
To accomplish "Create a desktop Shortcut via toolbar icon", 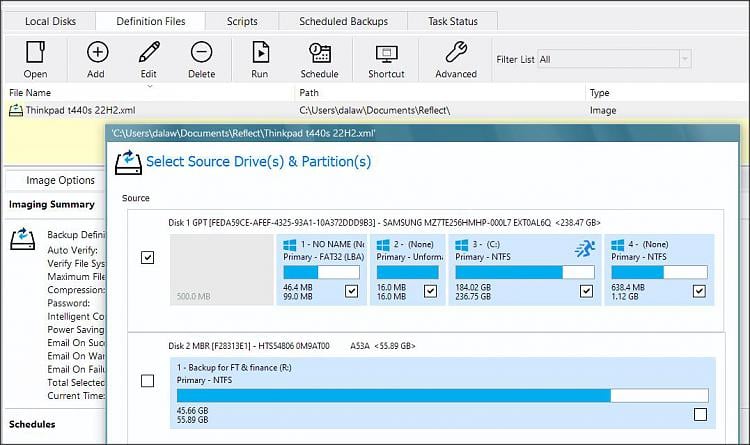I will coord(386,53).
